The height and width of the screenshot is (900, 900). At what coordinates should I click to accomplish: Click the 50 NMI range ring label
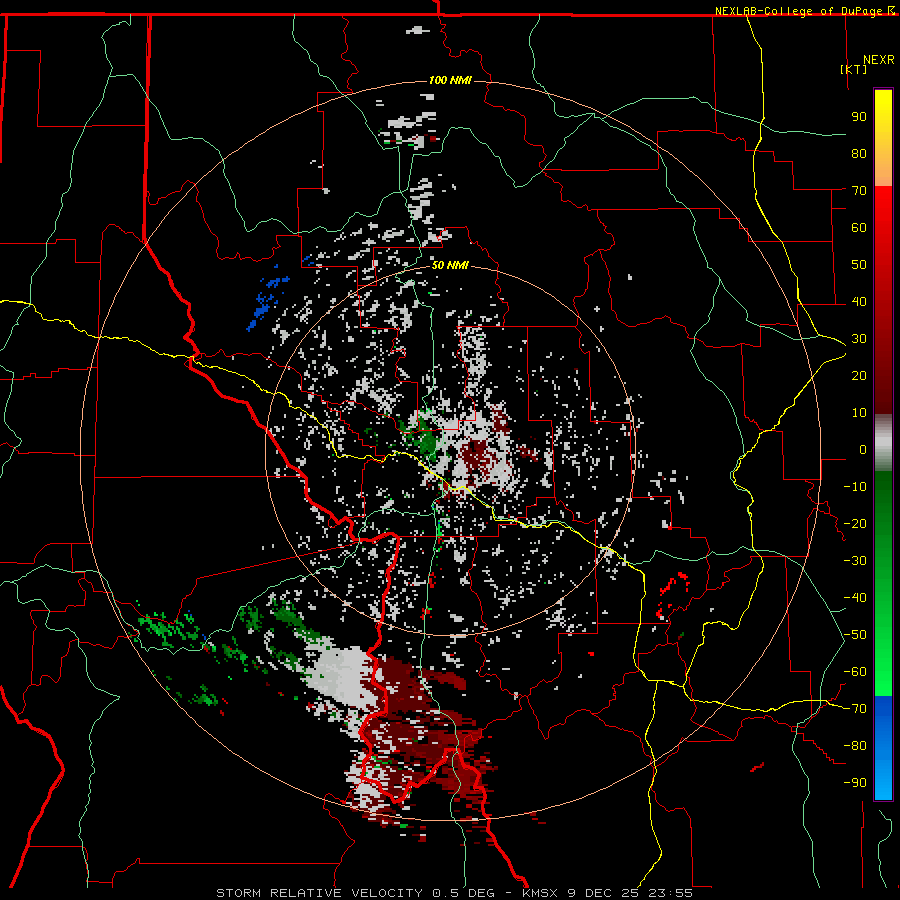[x=450, y=265]
